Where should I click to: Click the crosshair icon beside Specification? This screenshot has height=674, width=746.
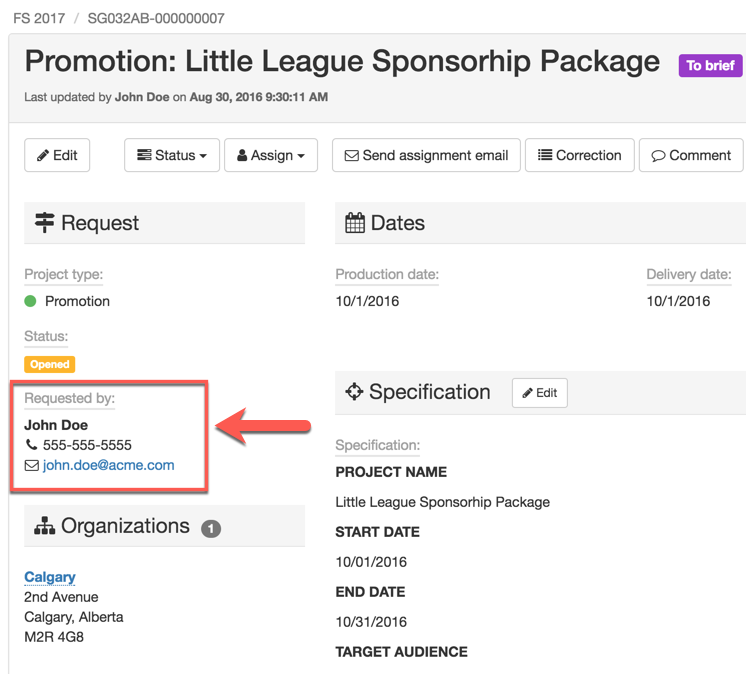click(x=354, y=392)
